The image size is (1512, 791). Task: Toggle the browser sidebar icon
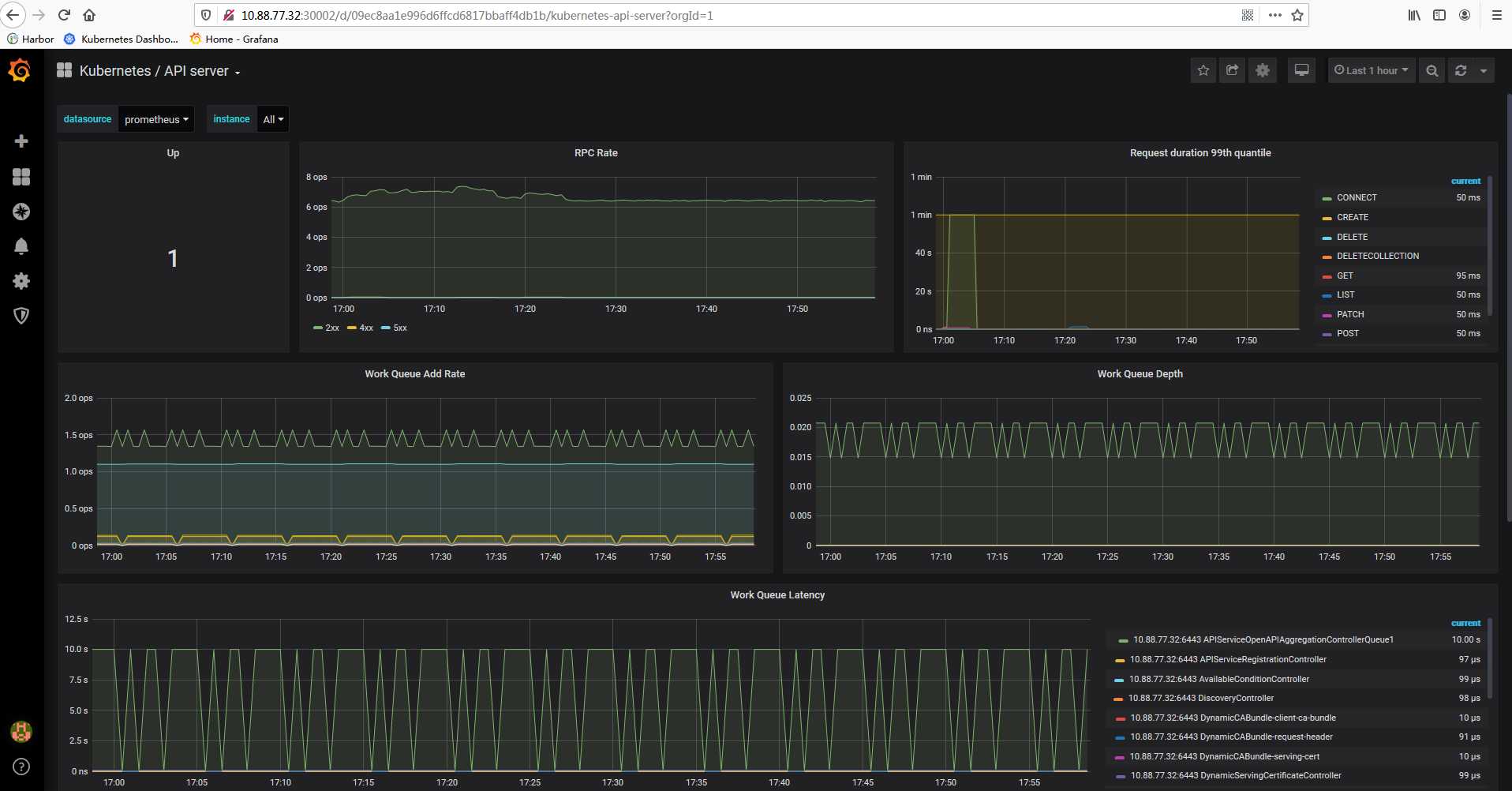pyautogui.click(x=1439, y=15)
